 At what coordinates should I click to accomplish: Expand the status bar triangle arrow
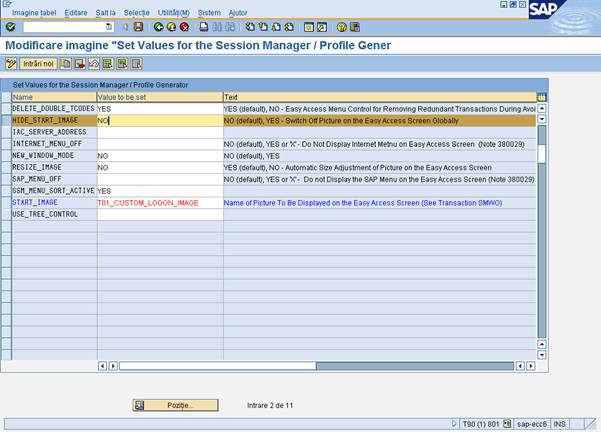click(454, 424)
